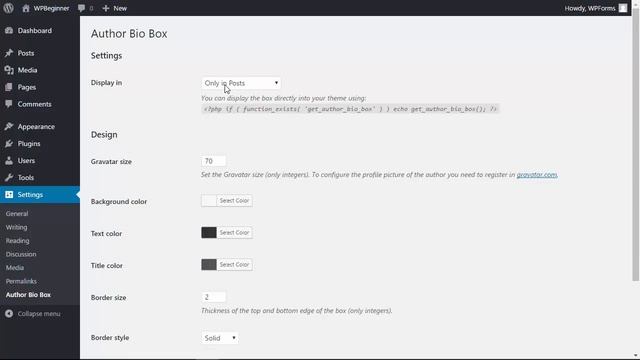Click the Appearance paintbrush icon
Viewport: 640px width, 360px height.
(9, 127)
